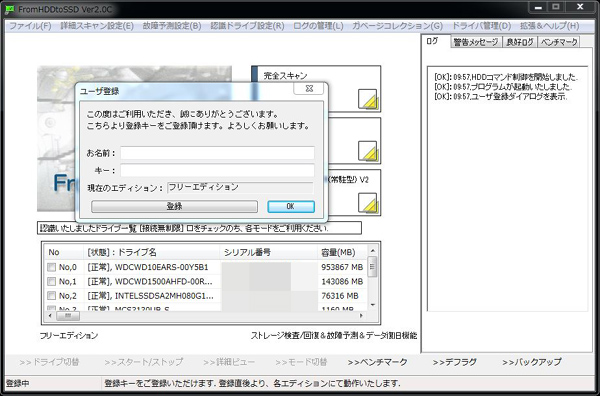Open ドライバ管理(D) menu

pos(481,26)
